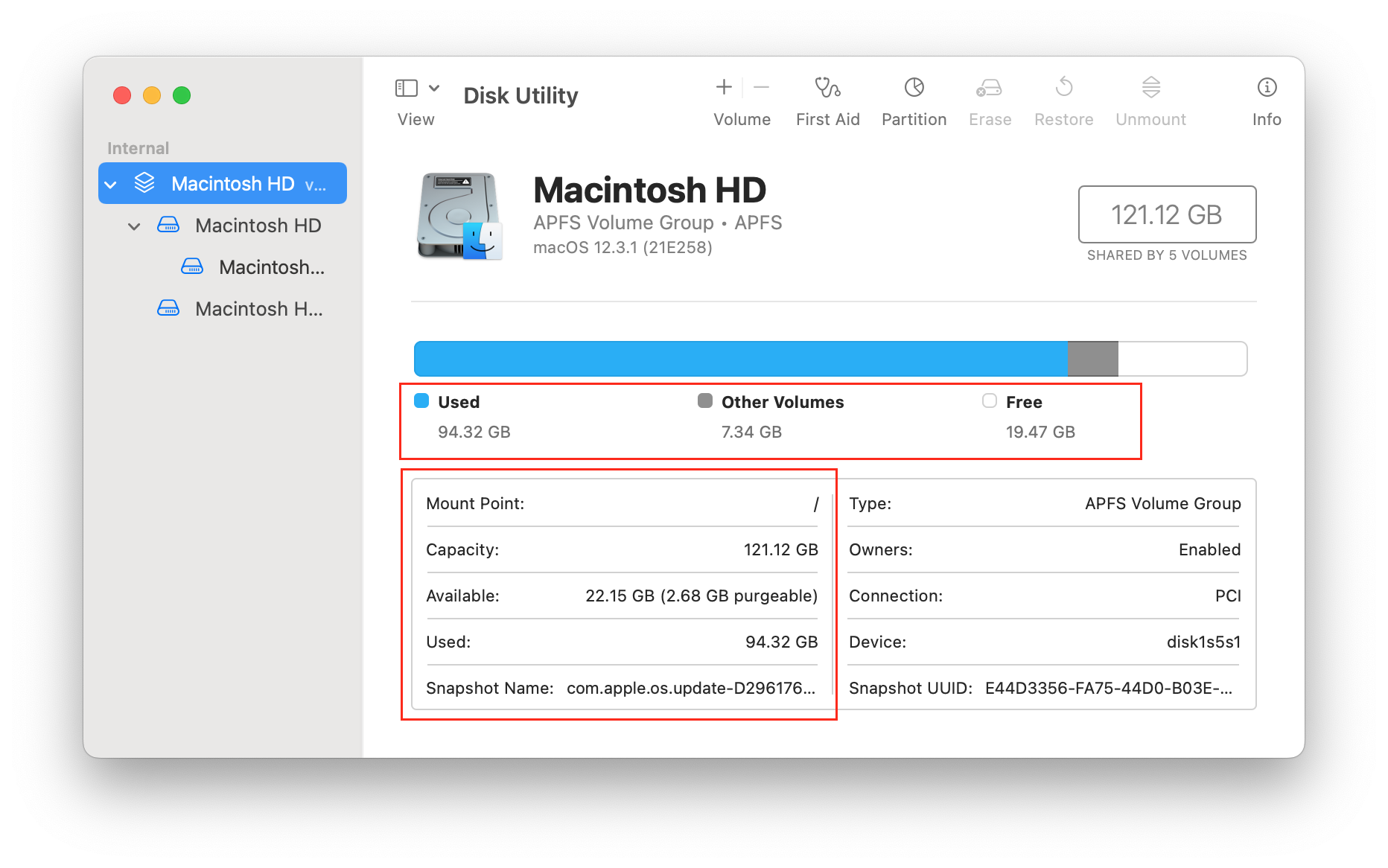Collapse the Macintosh HD volume group
The height and width of the screenshot is (868, 1388).
click(x=134, y=226)
